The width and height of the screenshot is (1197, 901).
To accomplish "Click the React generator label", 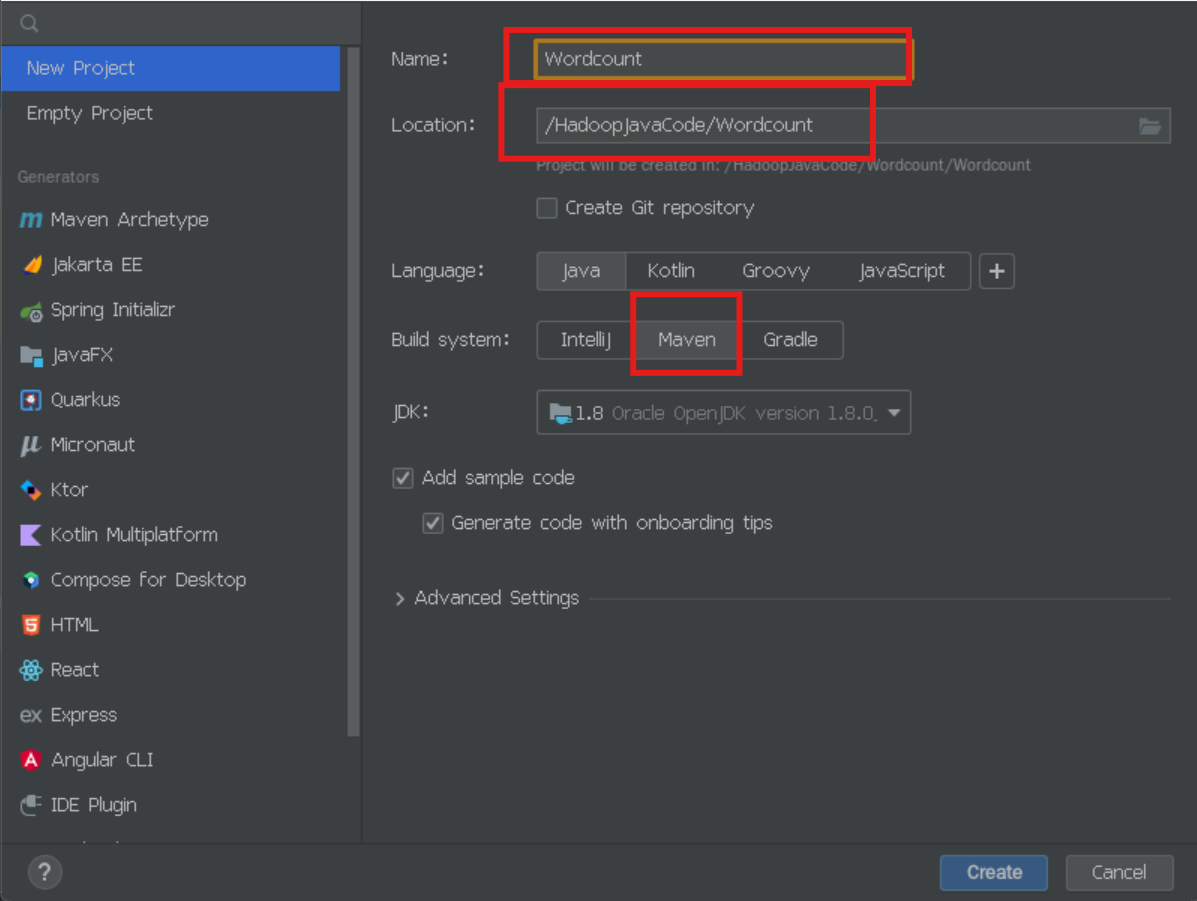I will click(x=75, y=670).
